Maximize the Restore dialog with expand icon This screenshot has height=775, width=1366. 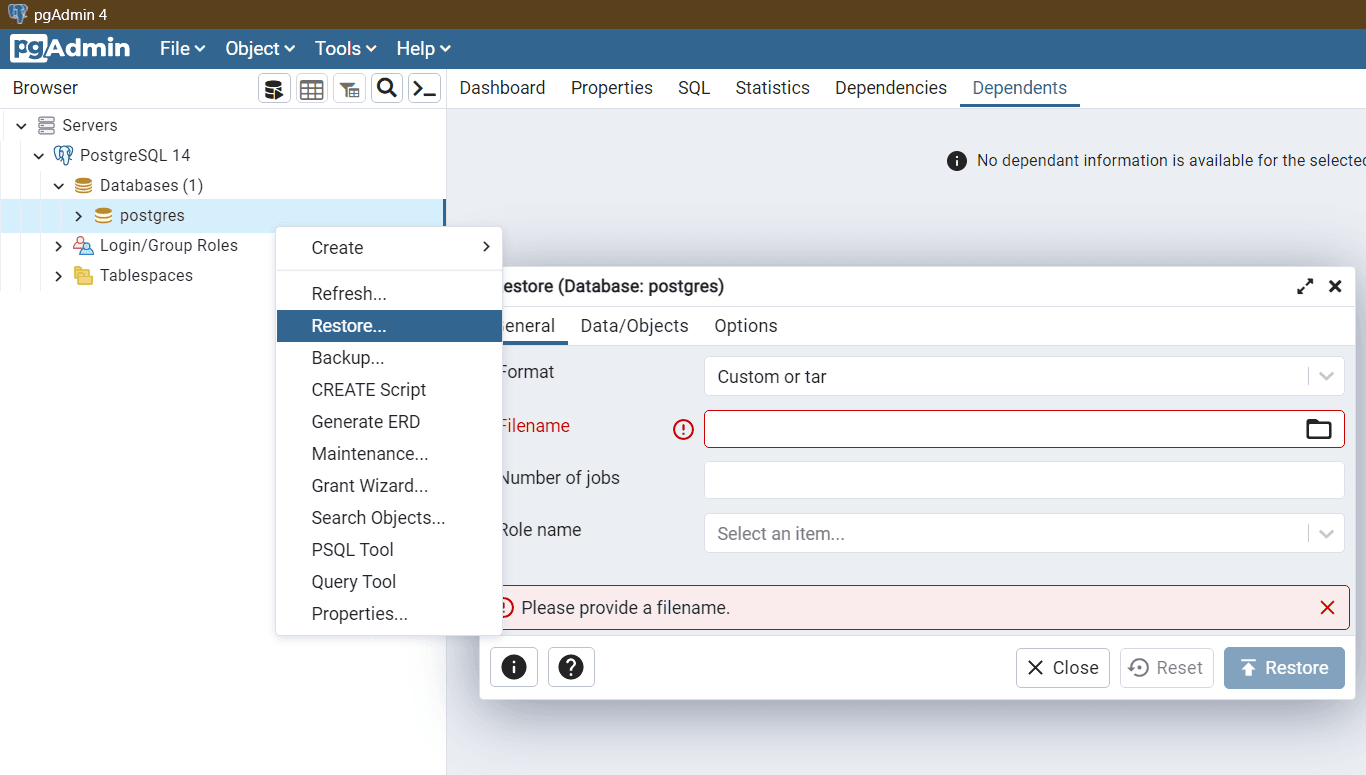(1305, 286)
